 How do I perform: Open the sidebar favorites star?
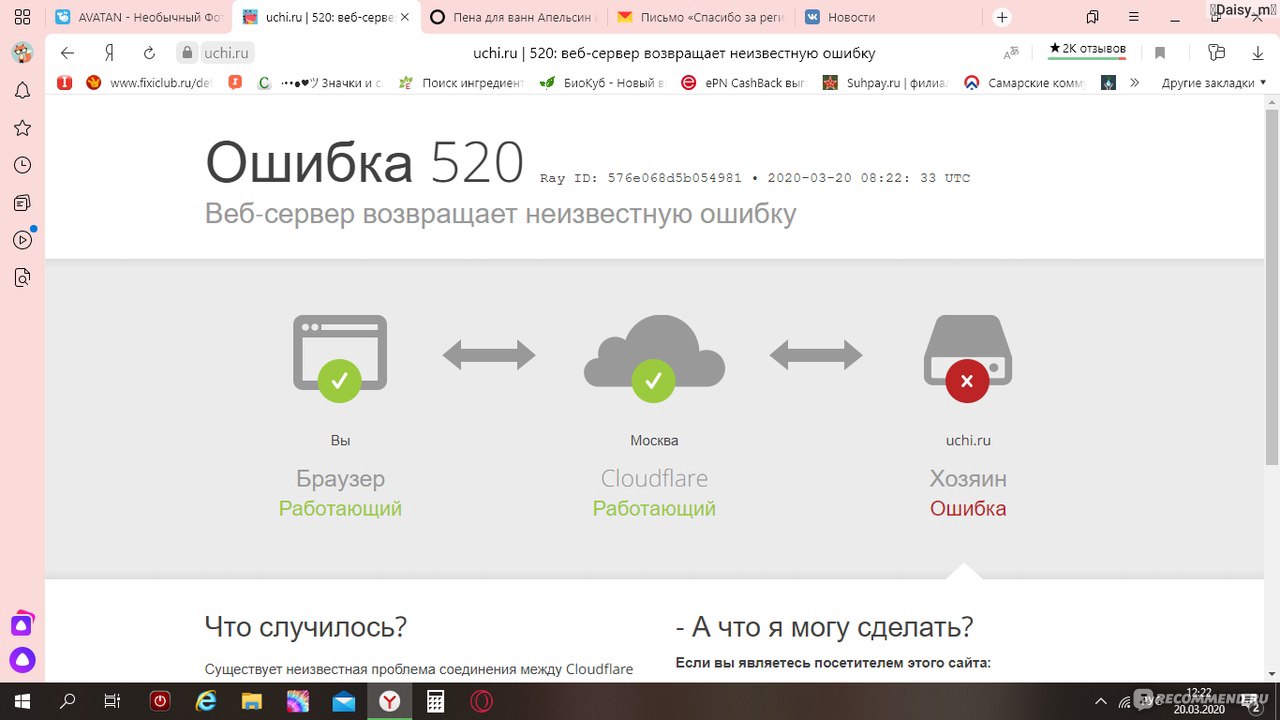pyautogui.click(x=22, y=128)
